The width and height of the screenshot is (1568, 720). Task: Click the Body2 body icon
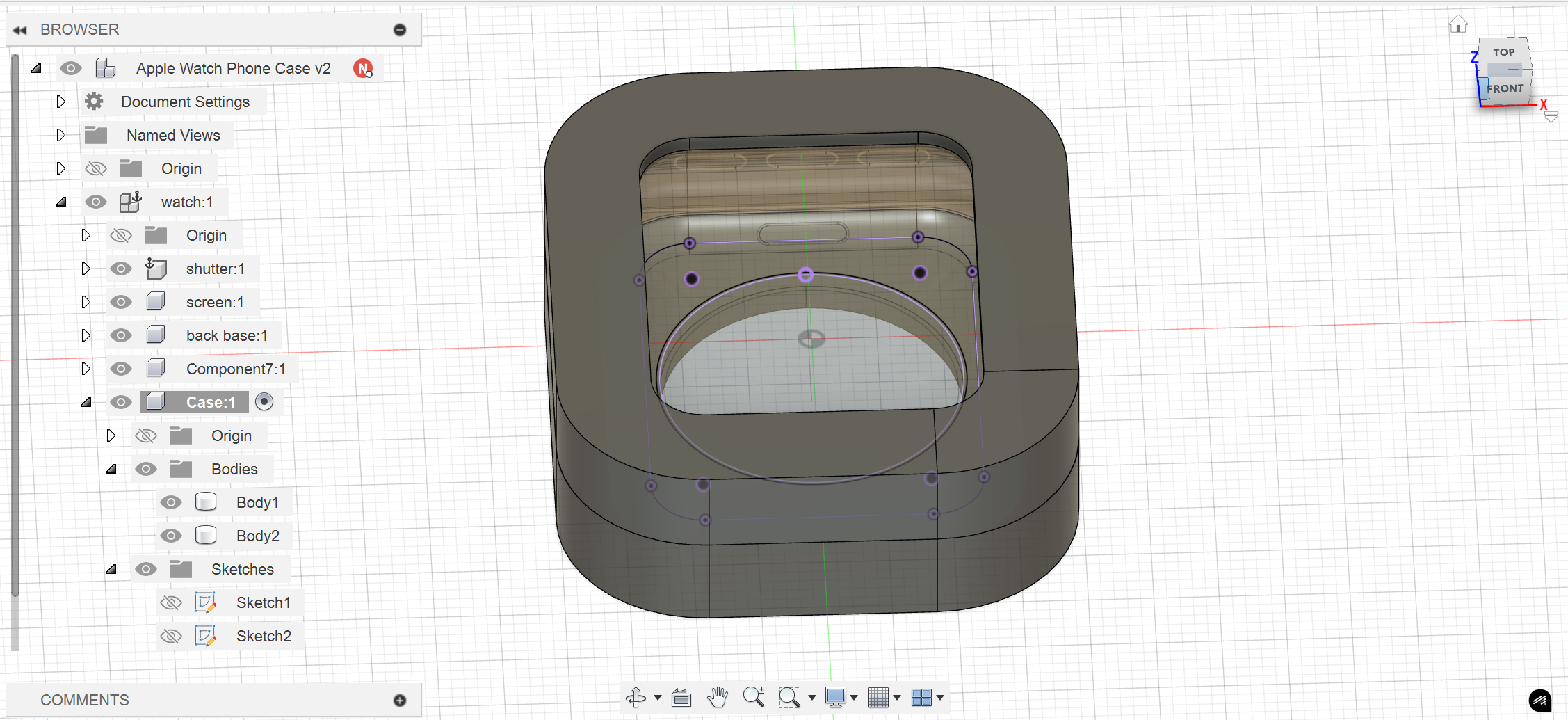206,536
